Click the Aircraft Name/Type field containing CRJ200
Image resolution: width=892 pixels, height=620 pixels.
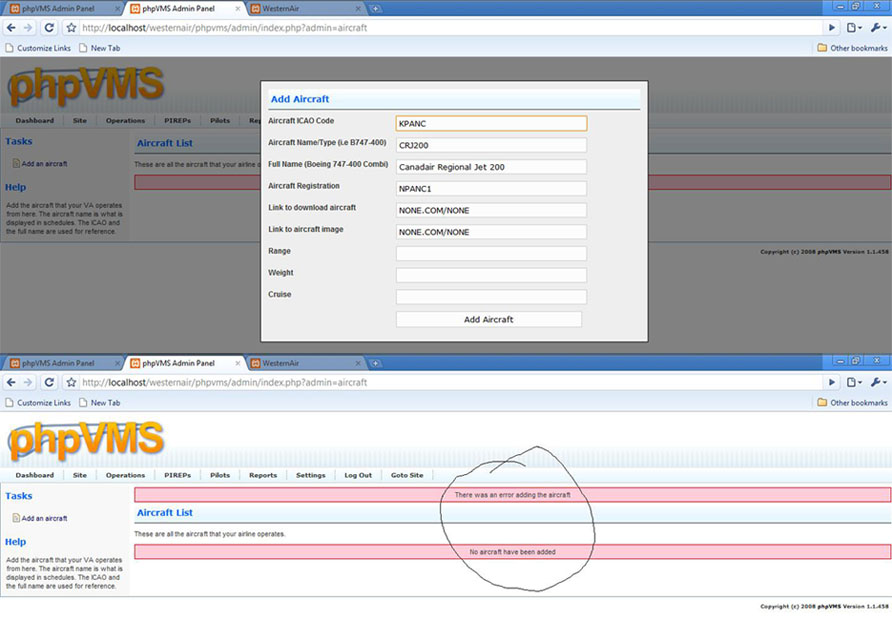[492, 145]
